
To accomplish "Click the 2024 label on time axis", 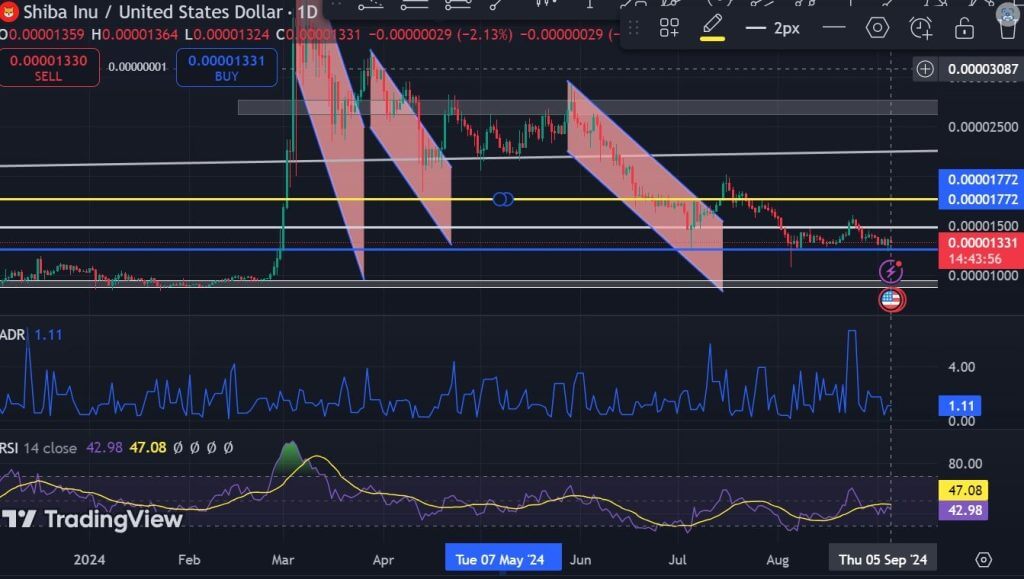I will [x=89, y=559].
